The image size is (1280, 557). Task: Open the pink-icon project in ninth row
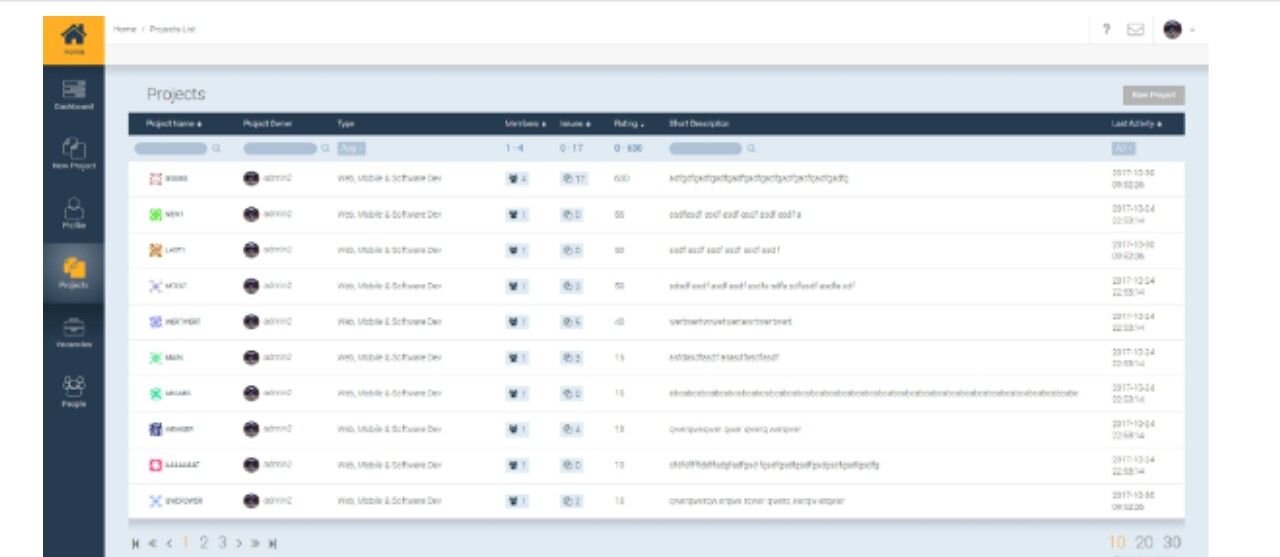(154, 465)
